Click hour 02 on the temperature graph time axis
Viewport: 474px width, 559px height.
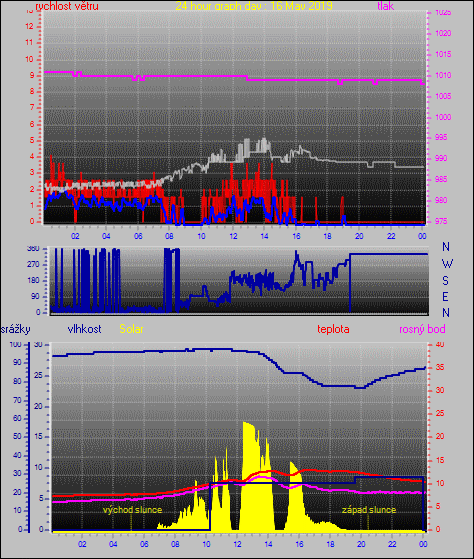click(82, 544)
